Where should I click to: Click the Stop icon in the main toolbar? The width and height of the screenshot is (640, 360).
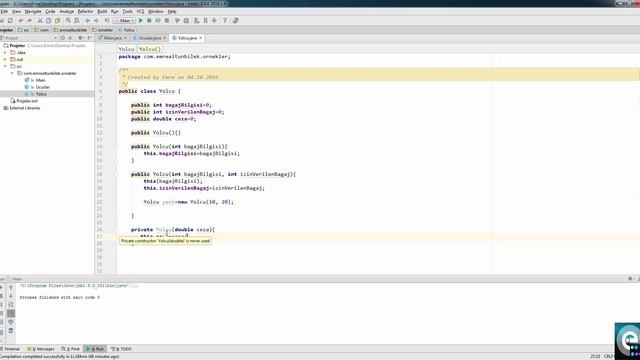[167, 20]
